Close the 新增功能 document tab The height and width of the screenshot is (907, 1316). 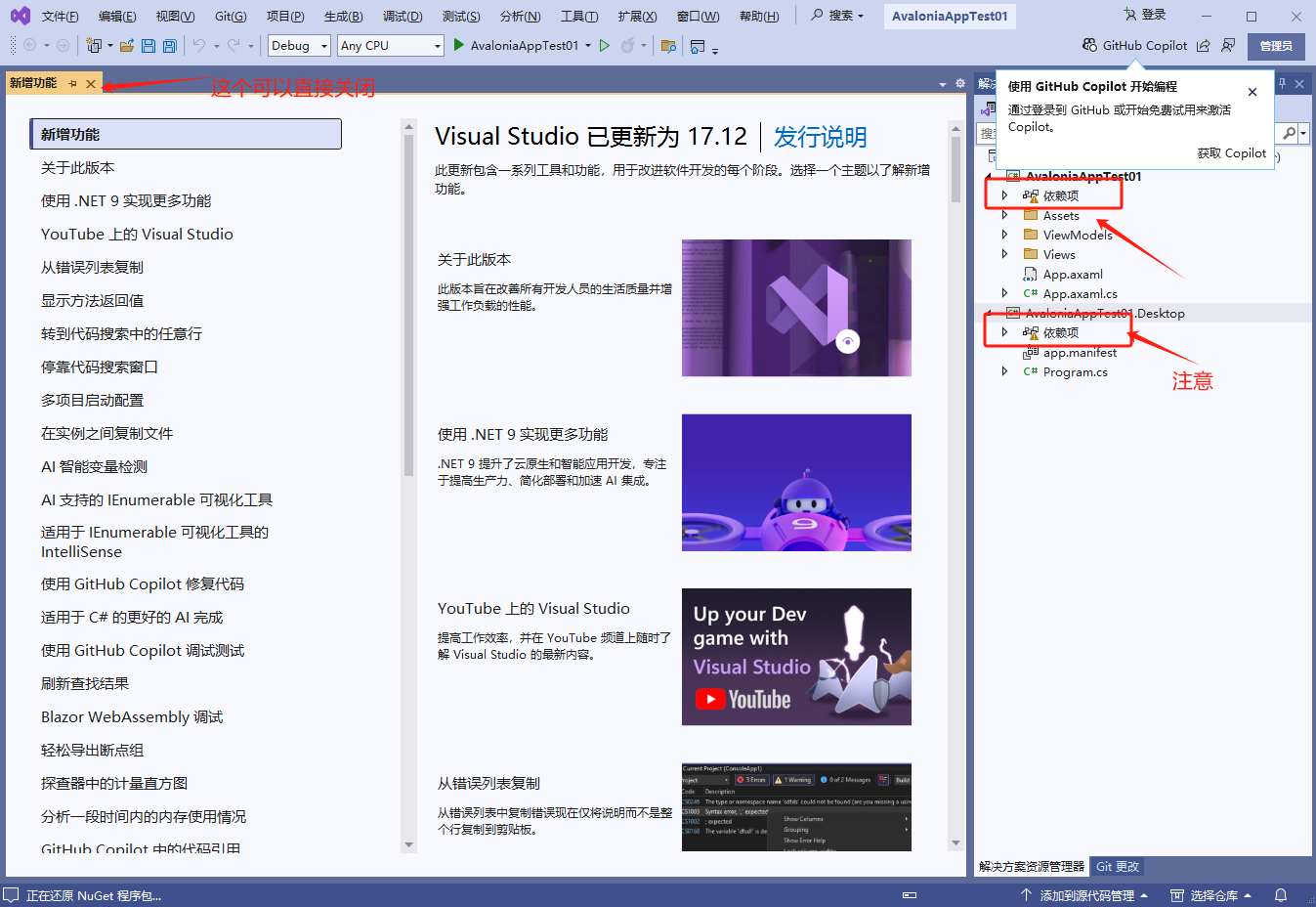91,84
